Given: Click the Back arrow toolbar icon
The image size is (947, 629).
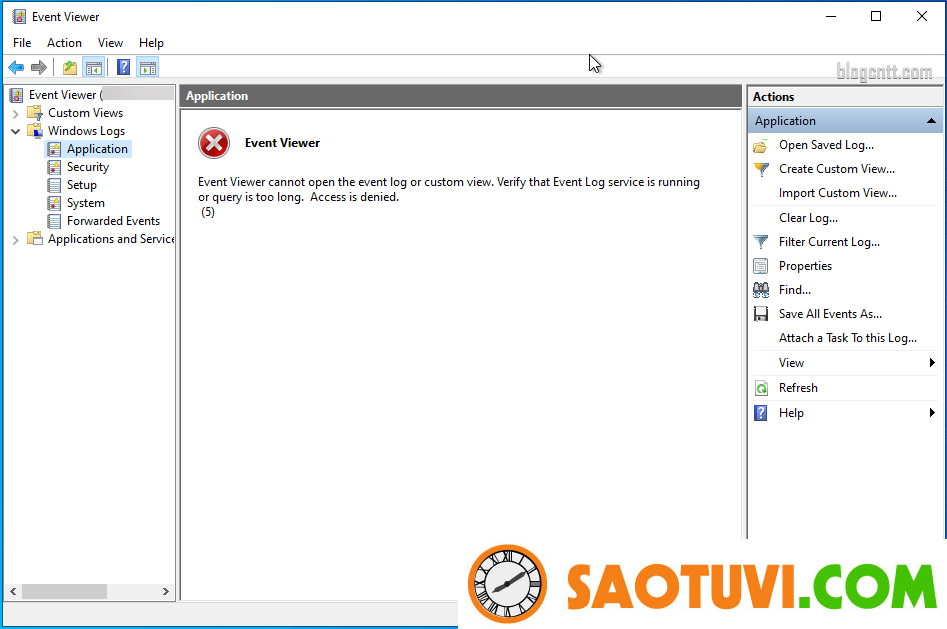Looking at the screenshot, I should 16,68.
